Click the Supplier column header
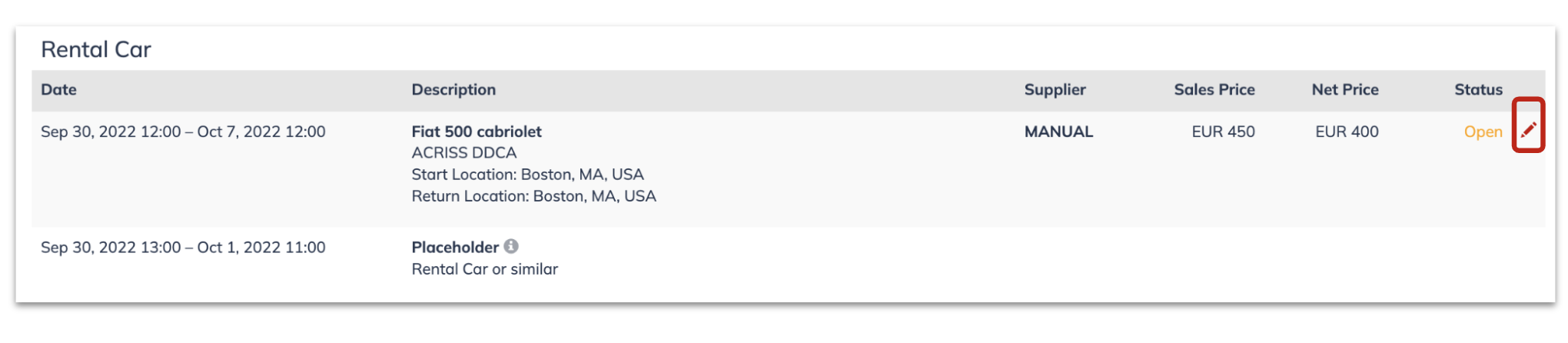Viewport: 1568px width, 343px height. [x=1055, y=89]
